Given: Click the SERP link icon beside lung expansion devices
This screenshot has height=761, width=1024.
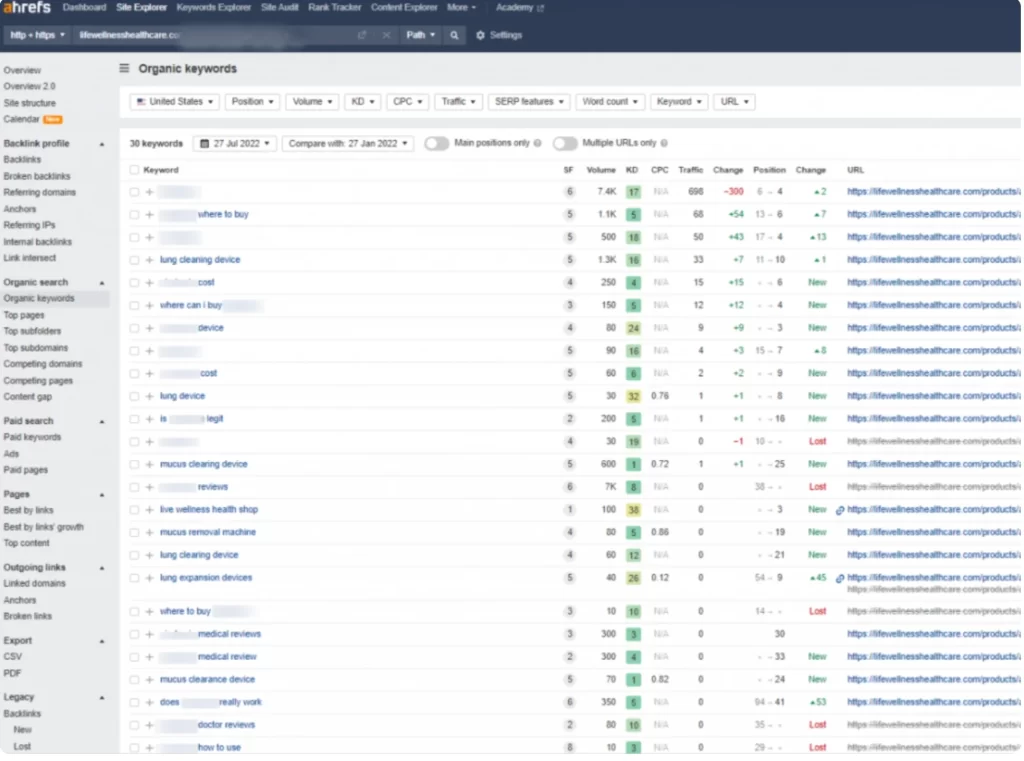Looking at the screenshot, I should 839,577.
